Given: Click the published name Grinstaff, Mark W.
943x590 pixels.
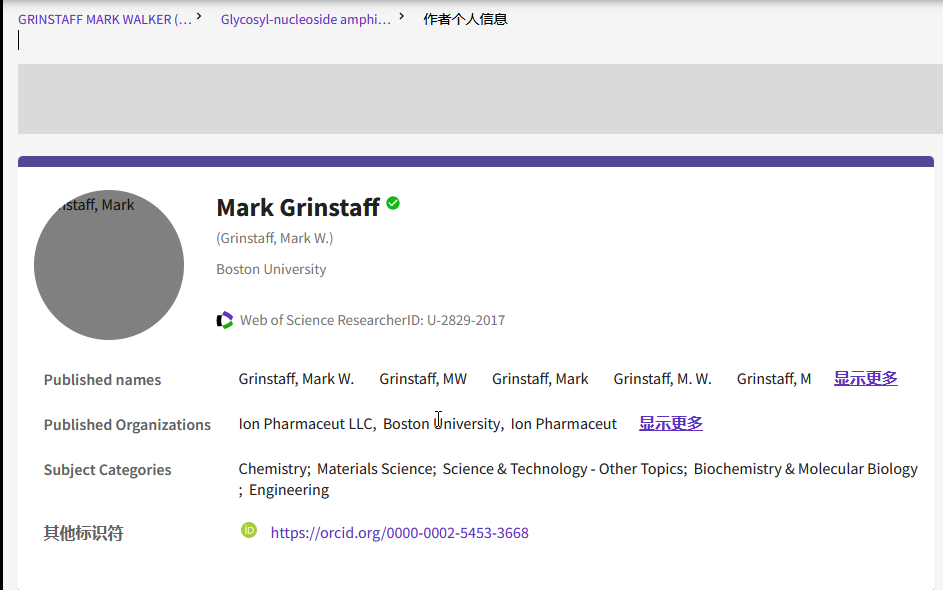Looking at the screenshot, I should coord(296,379).
